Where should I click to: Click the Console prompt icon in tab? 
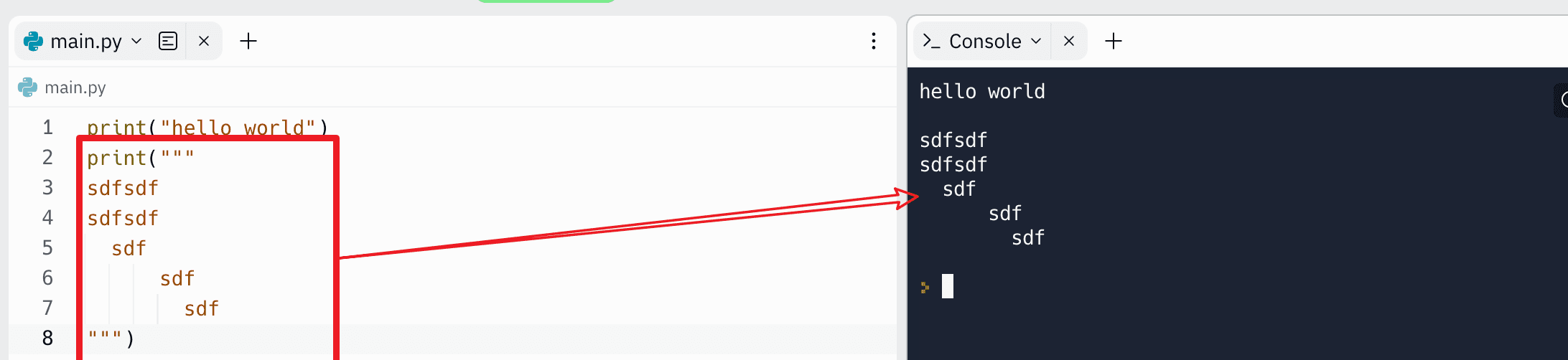pyautogui.click(x=931, y=41)
